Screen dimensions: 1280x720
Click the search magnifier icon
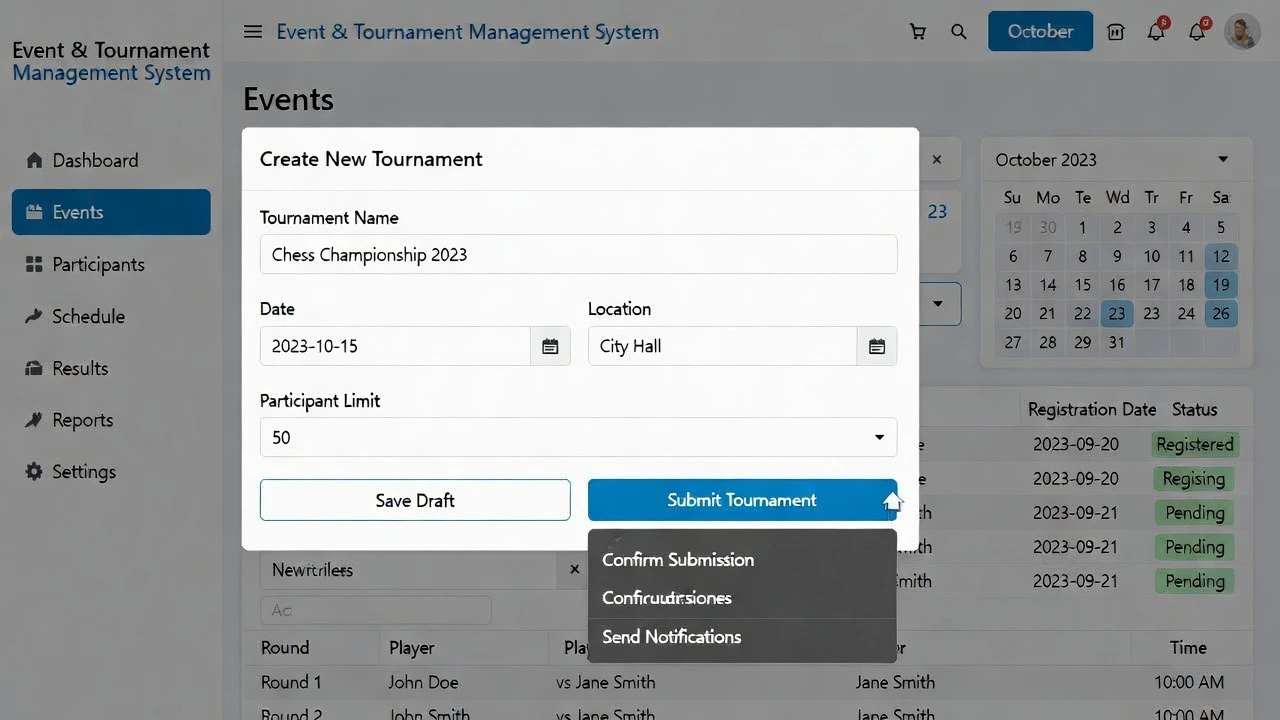click(959, 31)
